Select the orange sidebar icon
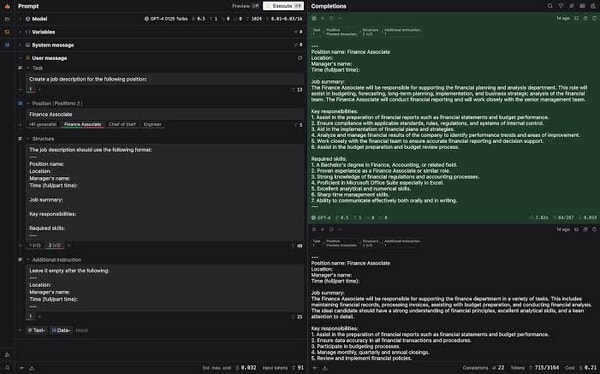 (x=7, y=32)
